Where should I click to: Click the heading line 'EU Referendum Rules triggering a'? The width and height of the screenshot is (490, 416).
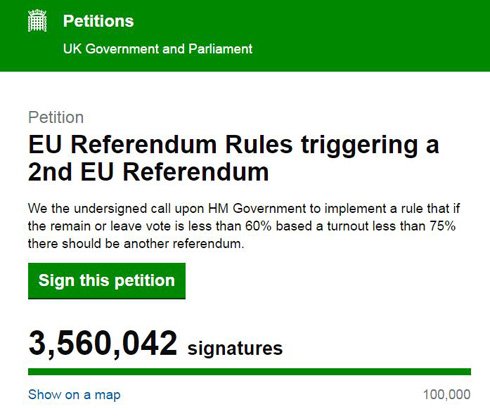(233, 145)
